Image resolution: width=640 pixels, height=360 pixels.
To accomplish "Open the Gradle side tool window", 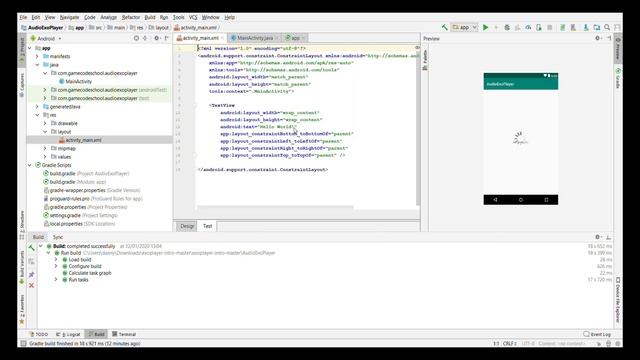I will (618, 78).
